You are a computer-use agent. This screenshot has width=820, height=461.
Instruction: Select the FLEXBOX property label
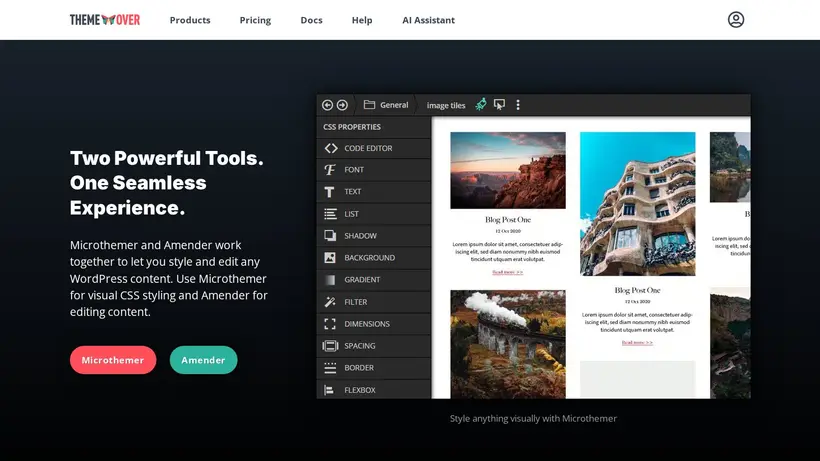[x=360, y=390]
